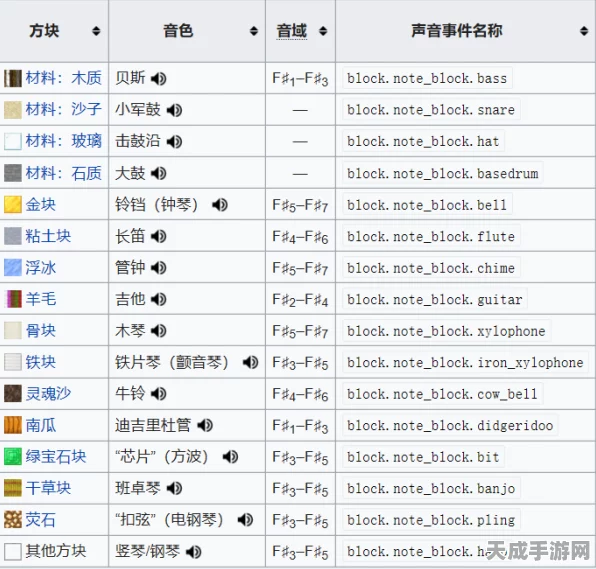Click the clay block icon
The image size is (596, 569).
click(13, 236)
